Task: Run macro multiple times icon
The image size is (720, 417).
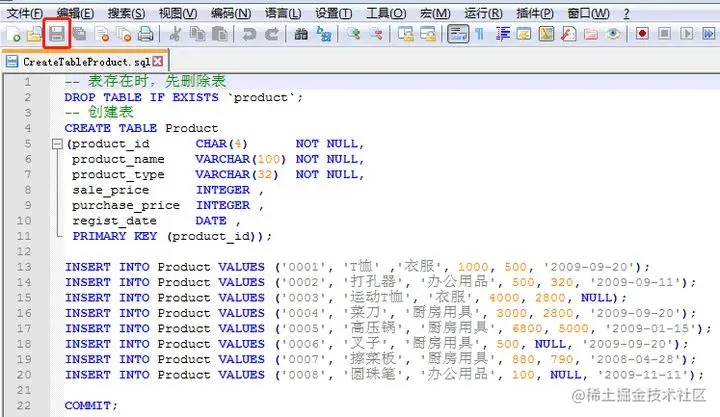Action: click(x=709, y=34)
